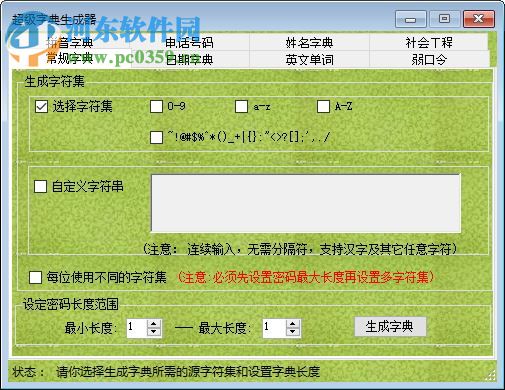Open the 日期字典 tab
Image resolution: width=505 pixels, height=390 pixels.
coord(189,60)
